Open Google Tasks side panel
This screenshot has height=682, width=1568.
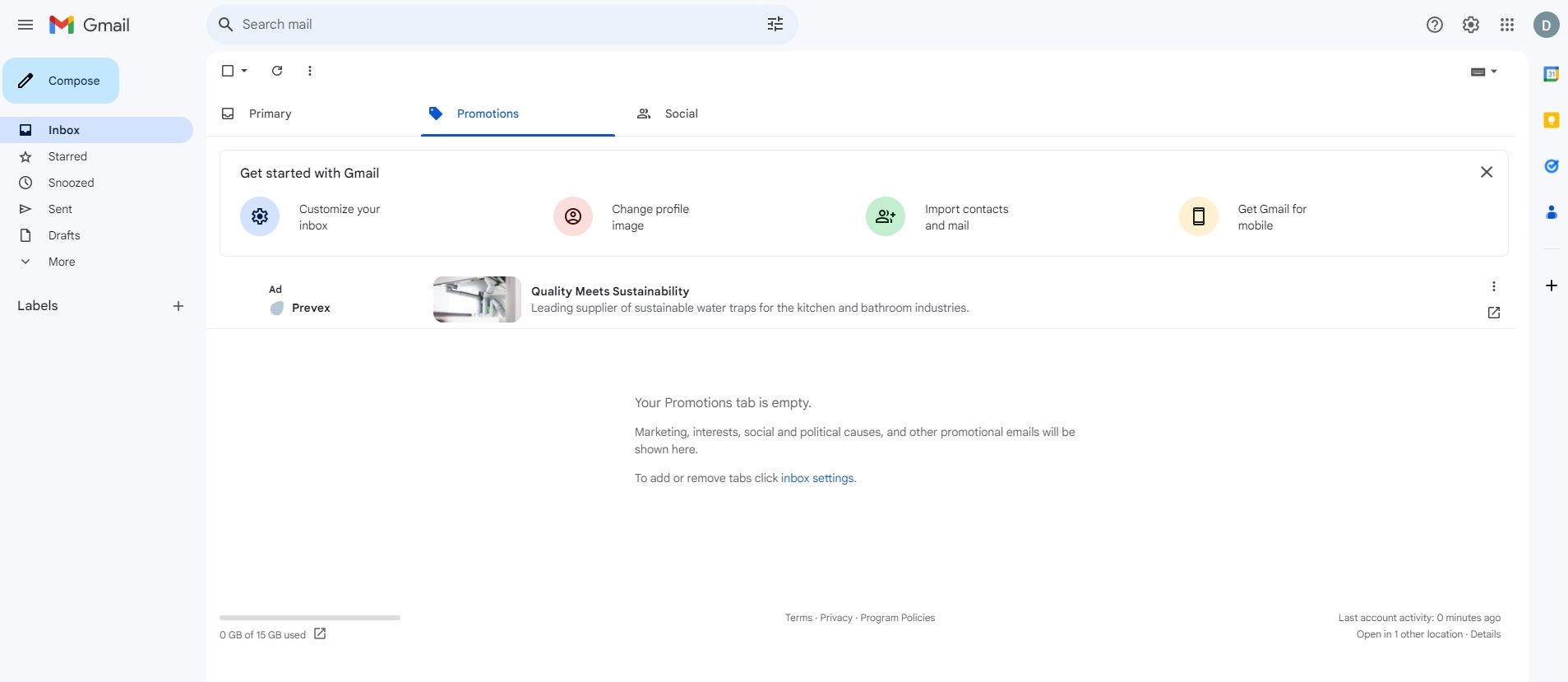(x=1552, y=166)
